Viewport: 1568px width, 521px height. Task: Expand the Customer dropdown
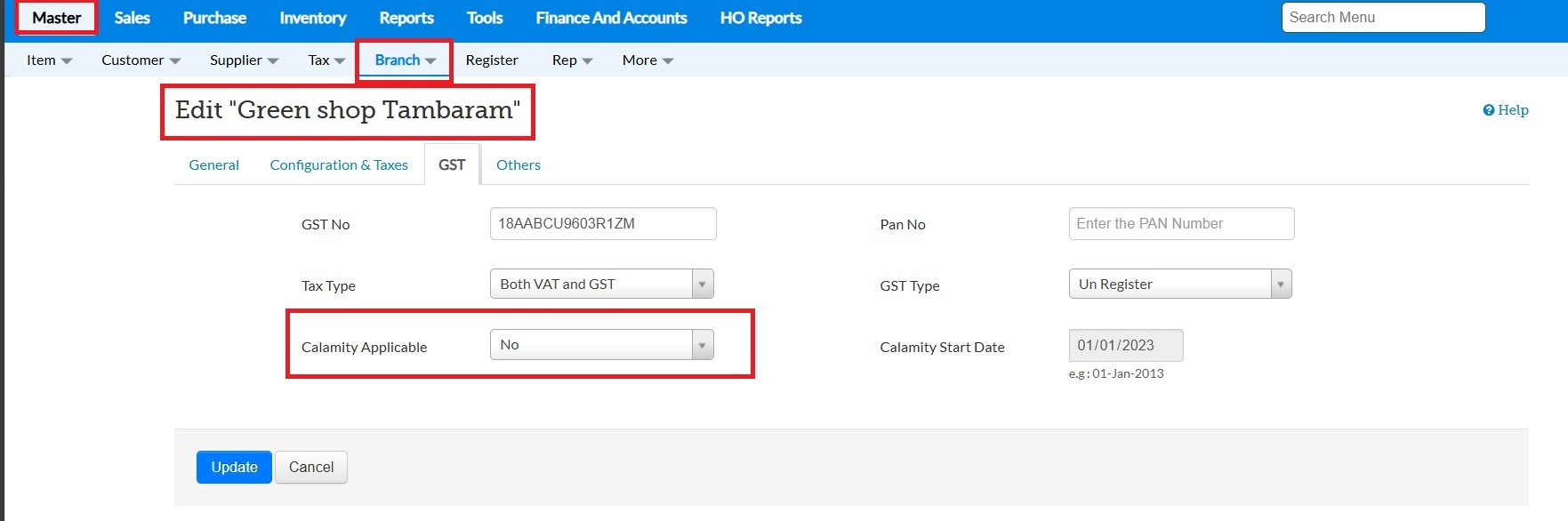141,60
